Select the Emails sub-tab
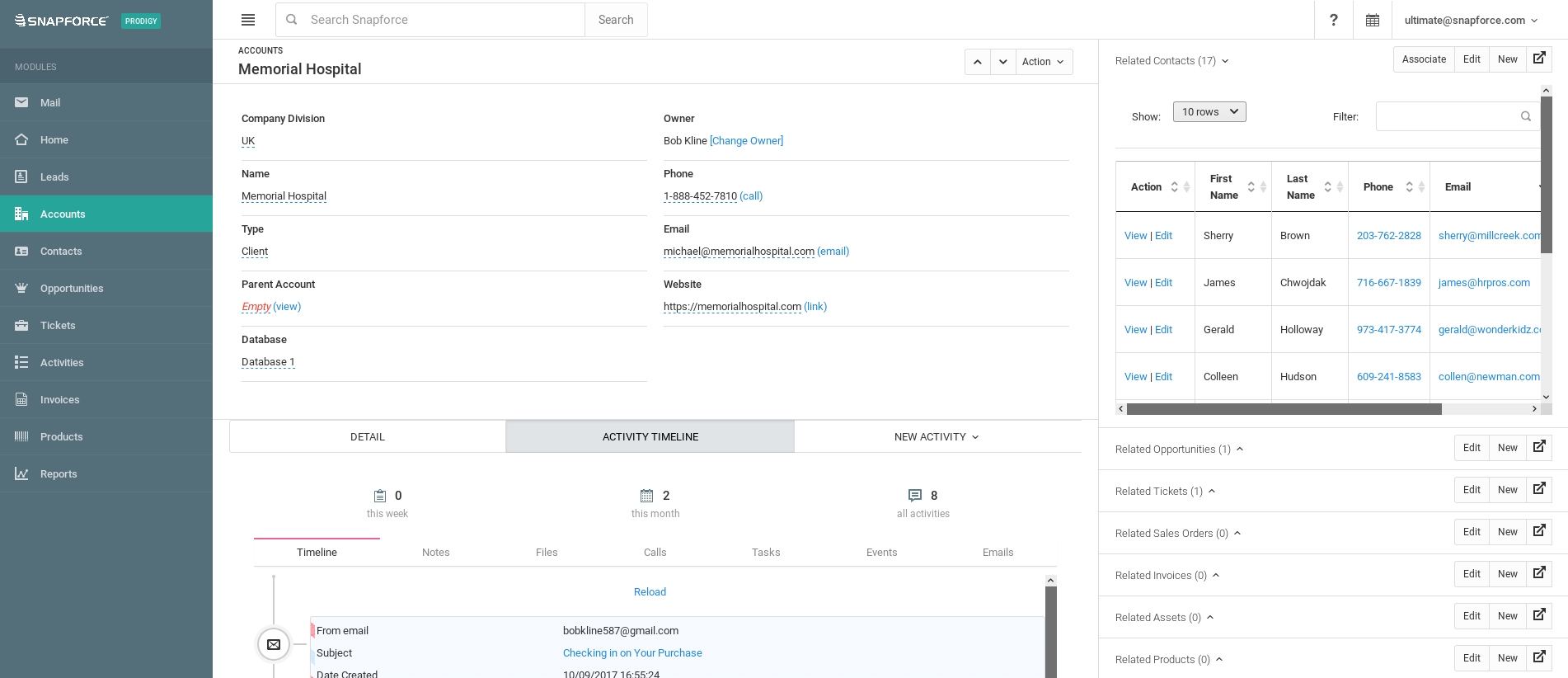Screen dimensions: 1568x678 [998, 553]
